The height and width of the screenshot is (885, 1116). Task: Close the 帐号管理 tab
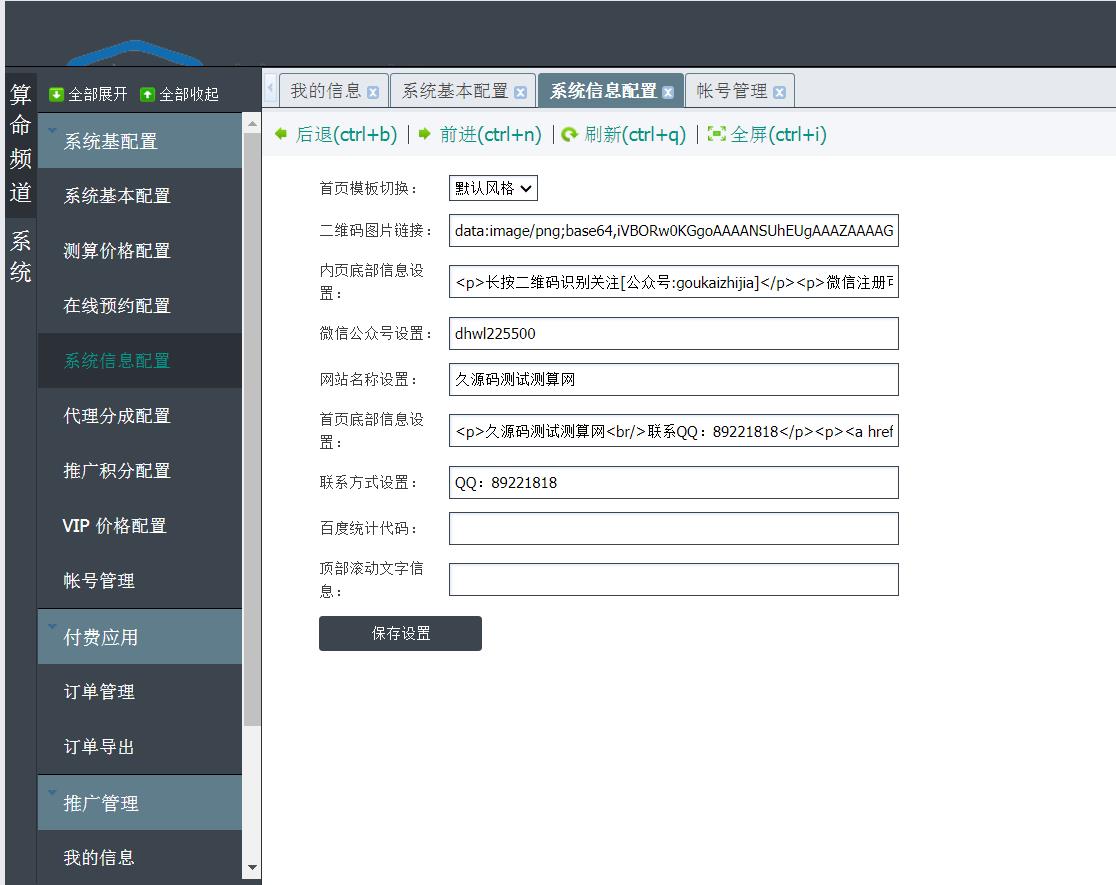click(x=779, y=93)
